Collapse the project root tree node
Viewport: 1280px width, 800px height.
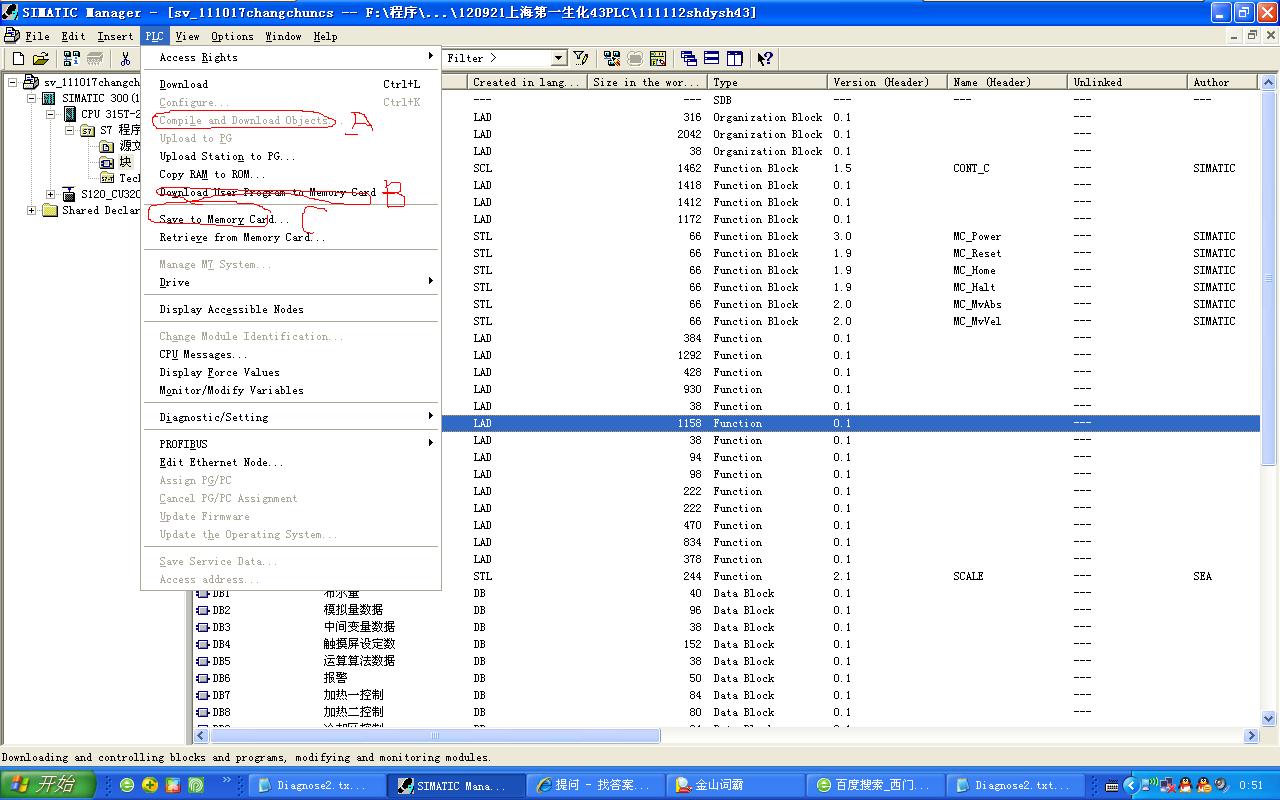[x=12, y=82]
